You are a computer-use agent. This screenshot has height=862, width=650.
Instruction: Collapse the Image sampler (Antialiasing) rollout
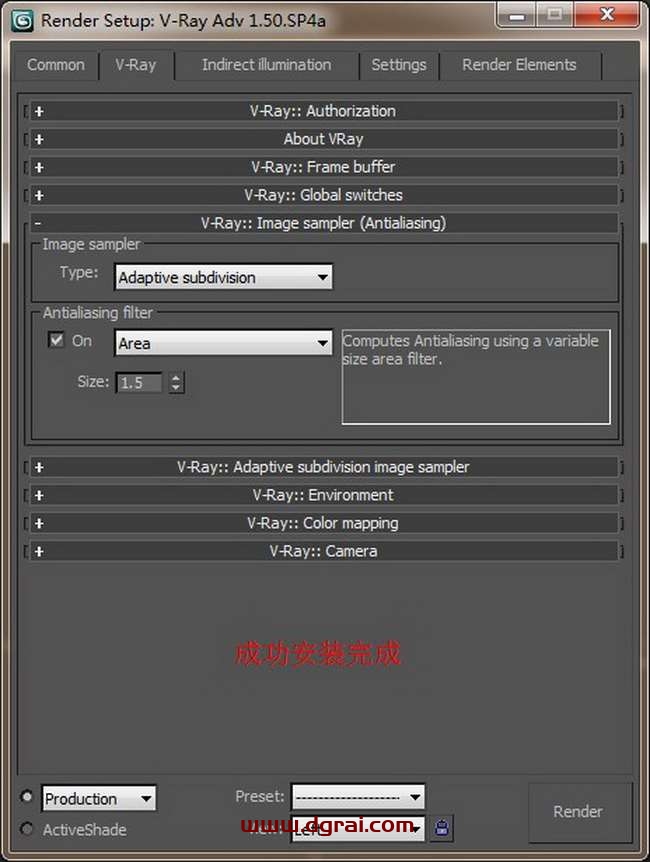[323, 223]
